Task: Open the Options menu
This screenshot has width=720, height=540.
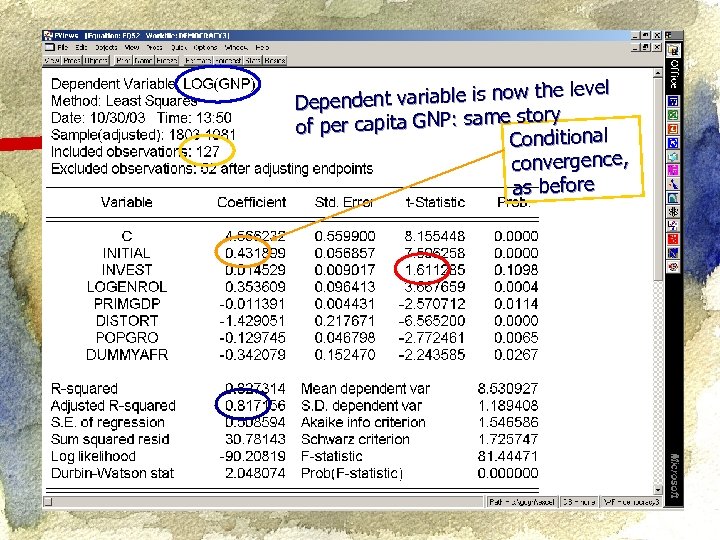Action: pyautogui.click(x=205, y=47)
